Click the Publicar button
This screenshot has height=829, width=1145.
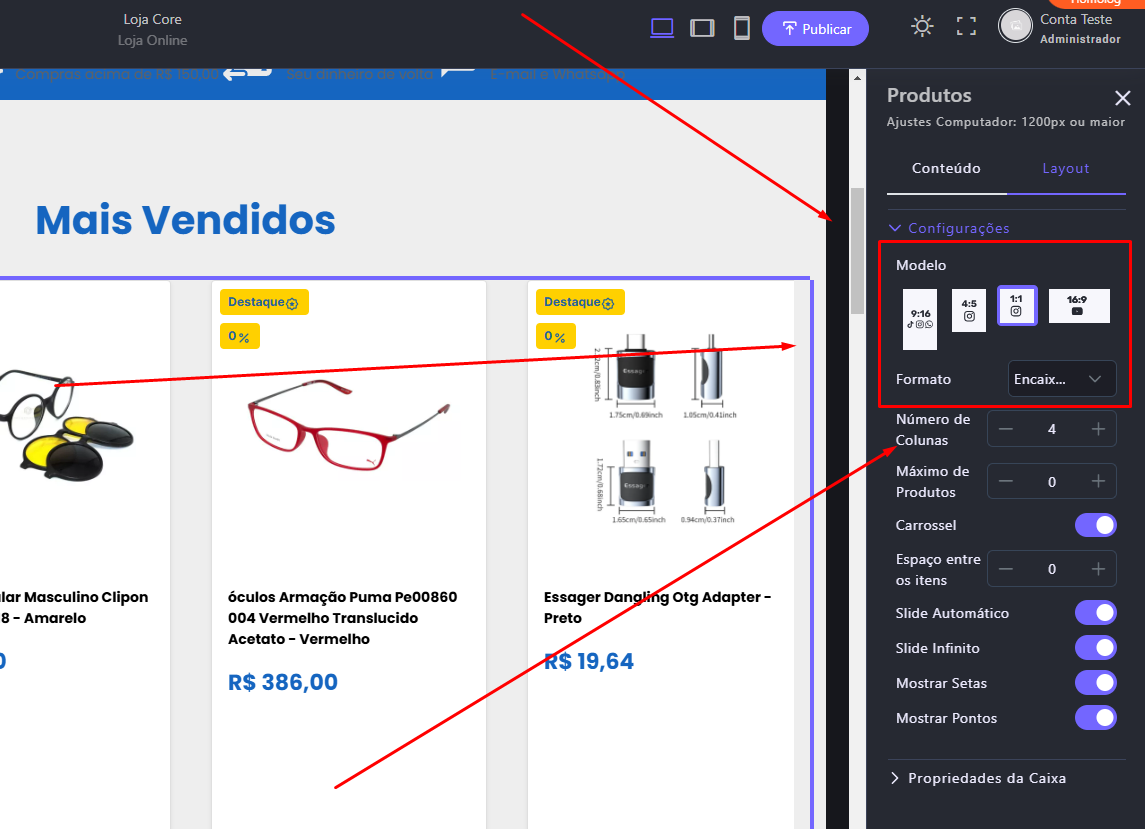point(815,29)
